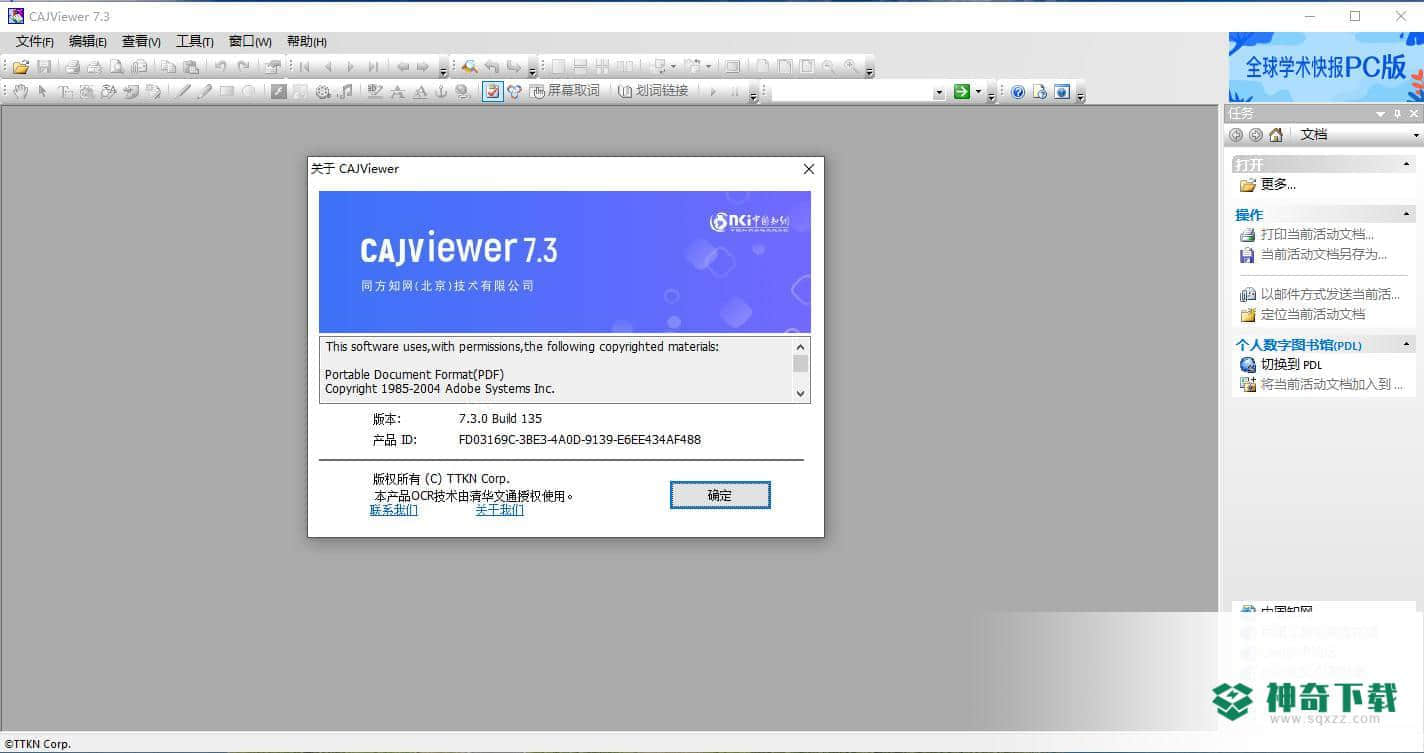The height and width of the screenshot is (753, 1424).
Task: Click the document with question mark icon
Action: [x=1040, y=92]
